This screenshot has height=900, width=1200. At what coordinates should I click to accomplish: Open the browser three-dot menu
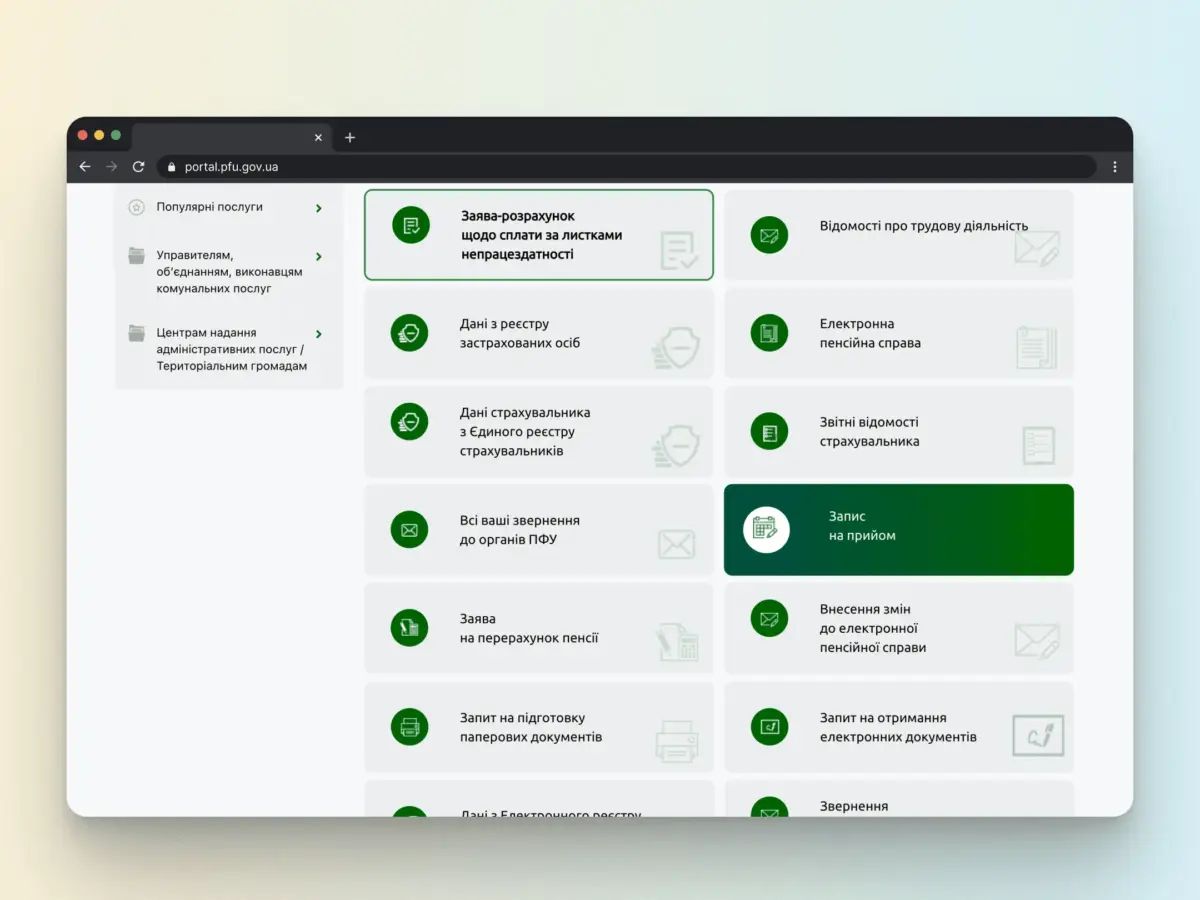point(1115,167)
